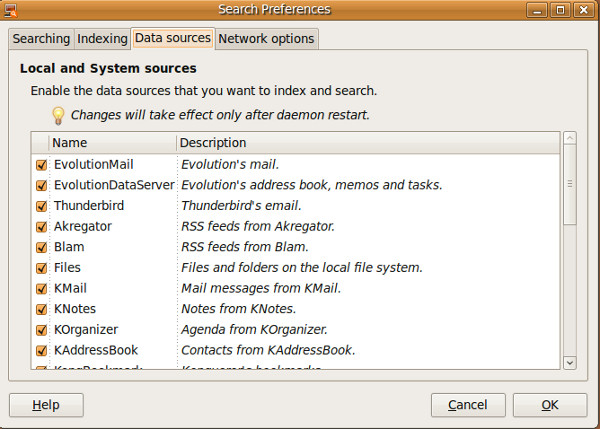Screen dimensions: 600x429
Task: Click "Evolution's address book, memos and tasks." description
Action: (312, 185)
